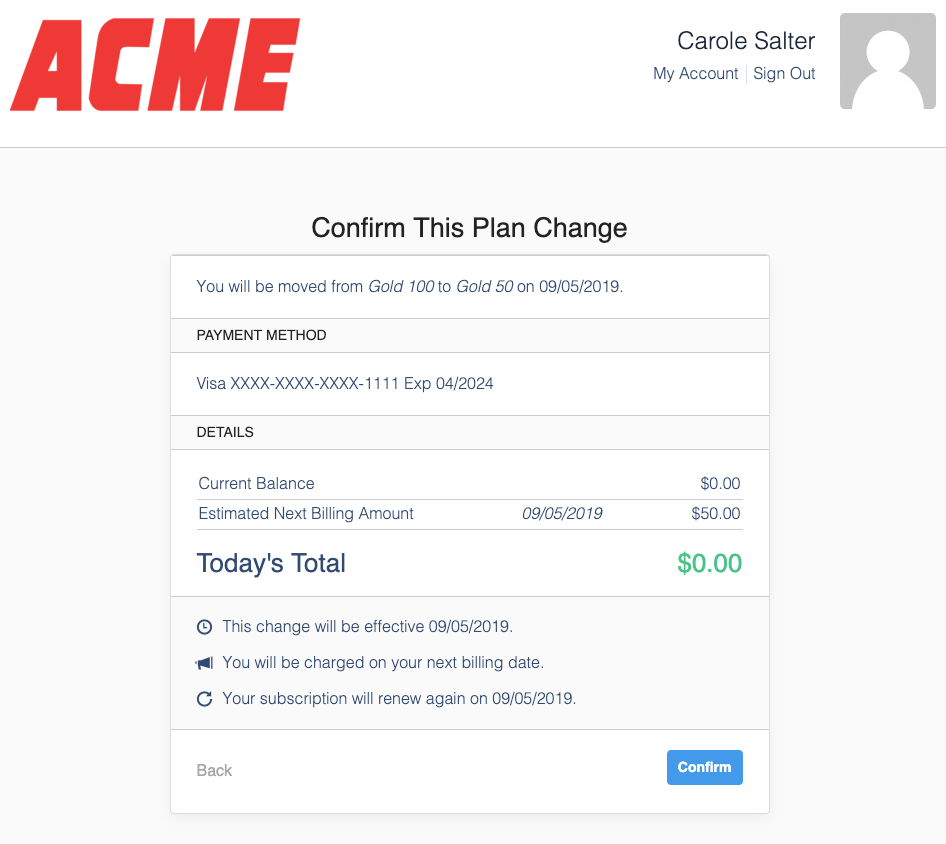The height and width of the screenshot is (844, 946).
Task: Click the renewal refresh icon beside subscription renewal text
Action: pyautogui.click(x=204, y=698)
